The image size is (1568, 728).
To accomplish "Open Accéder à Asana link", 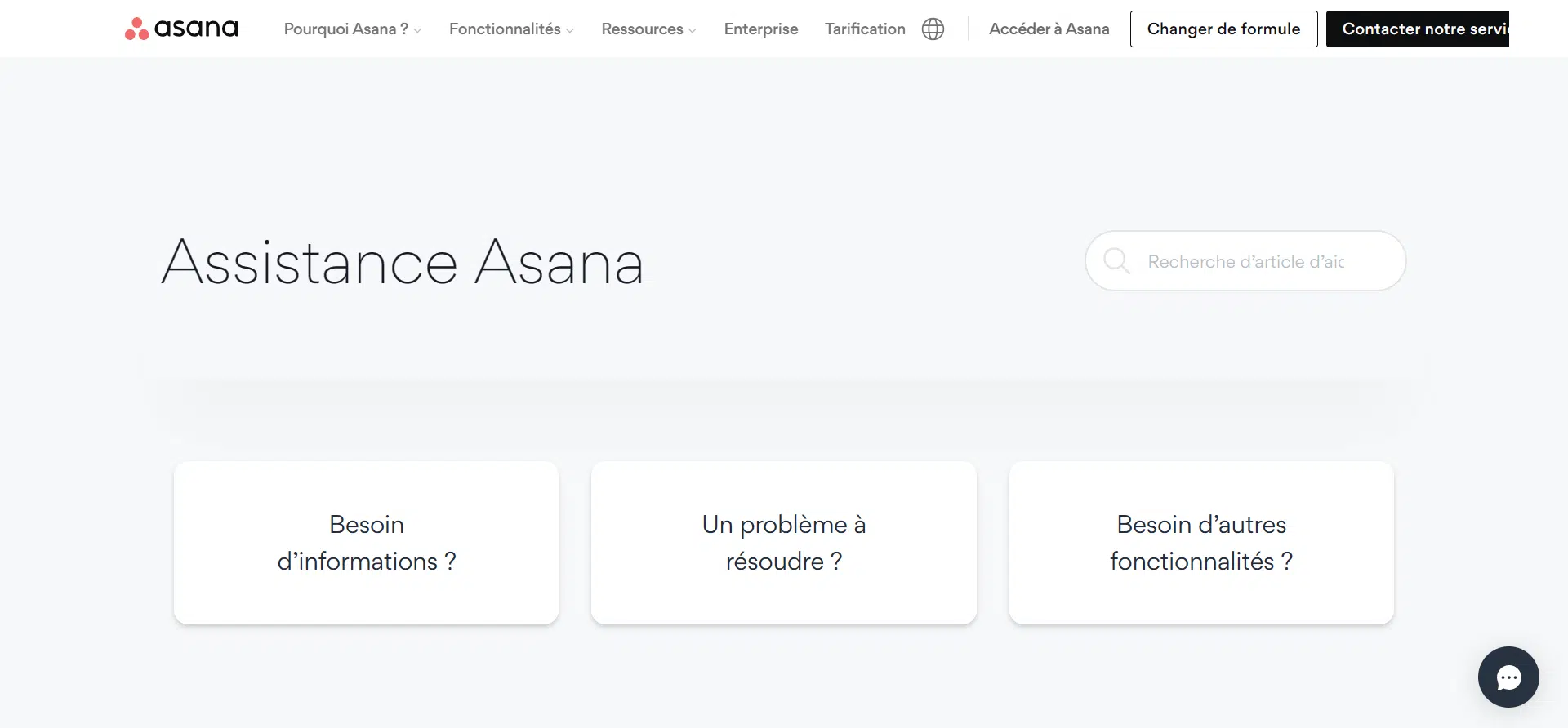I will click(x=1049, y=29).
